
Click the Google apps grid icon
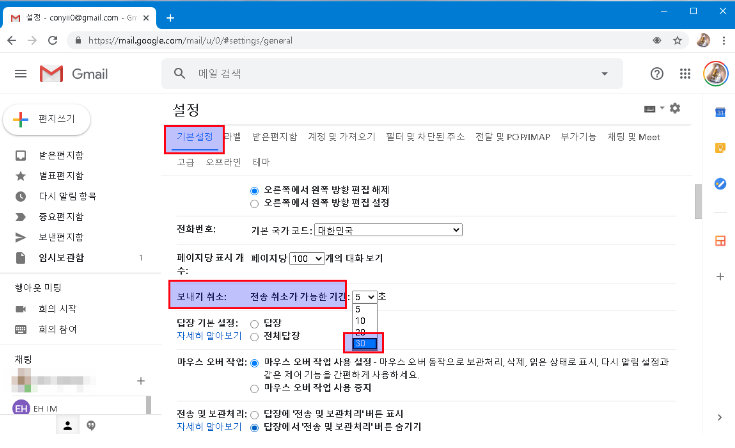[x=685, y=74]
